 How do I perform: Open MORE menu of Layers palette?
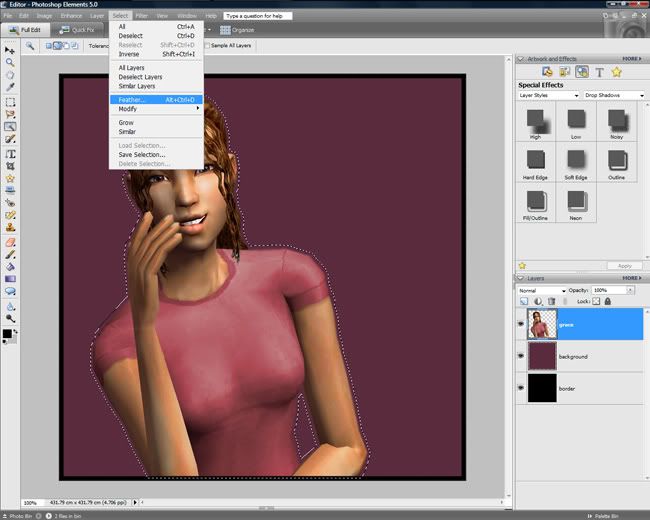[x=631, y=278]
